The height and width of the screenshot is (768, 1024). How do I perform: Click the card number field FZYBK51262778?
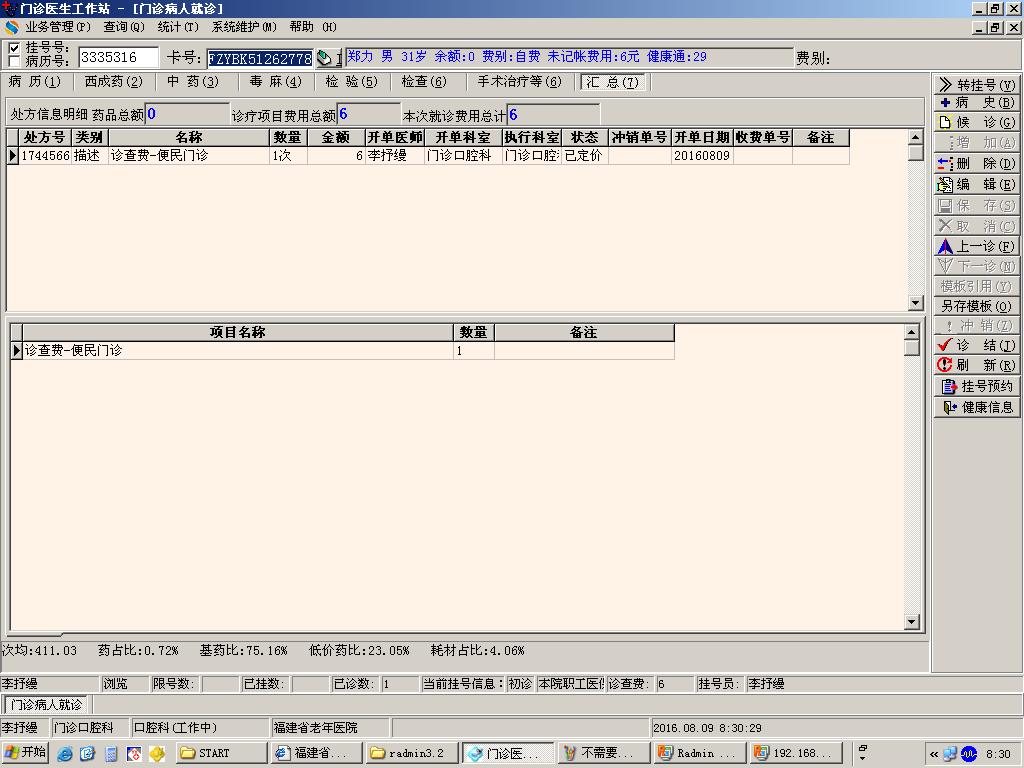(260, 58)
